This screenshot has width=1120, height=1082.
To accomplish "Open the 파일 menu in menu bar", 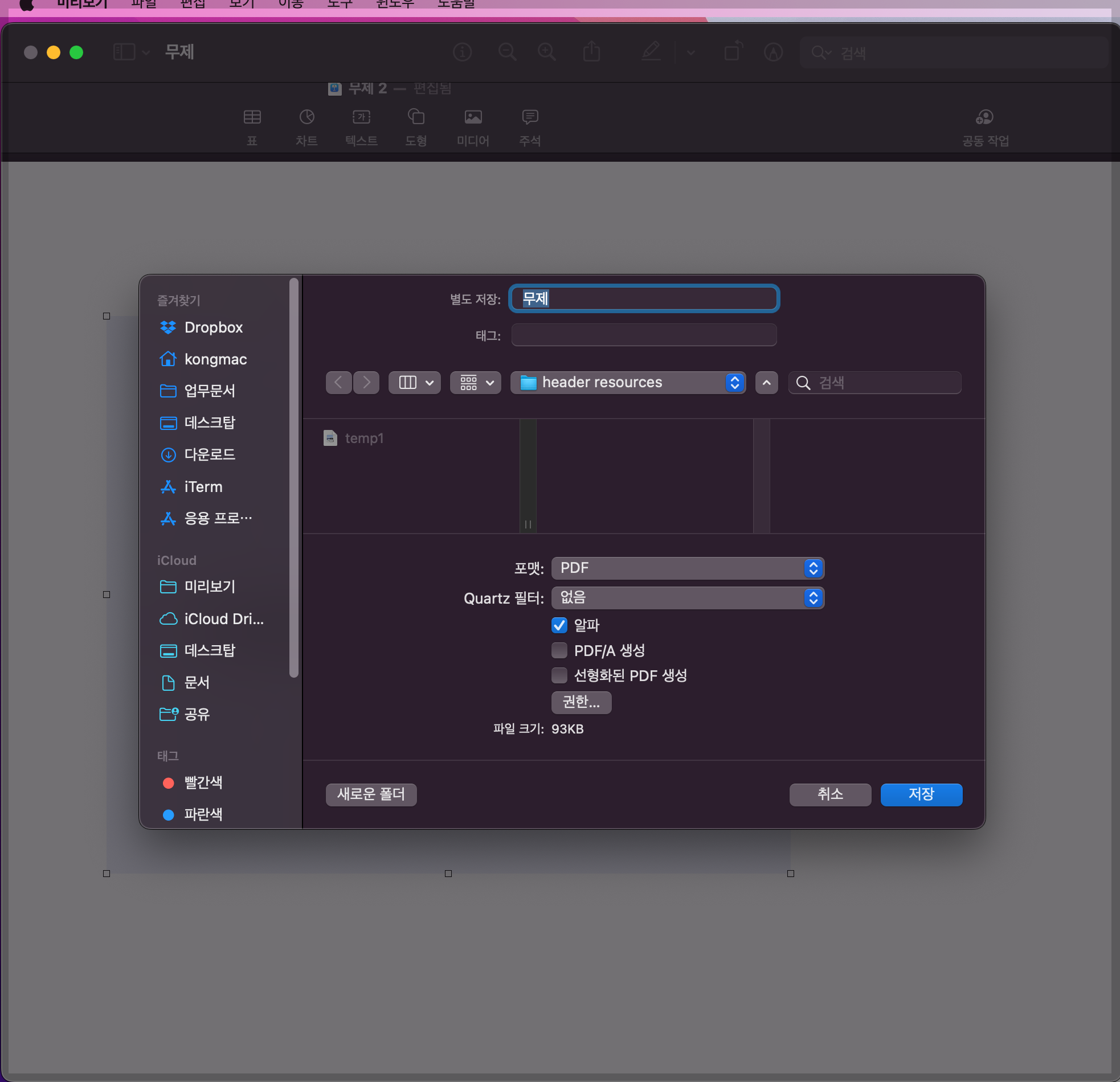I will click(144, 4).
